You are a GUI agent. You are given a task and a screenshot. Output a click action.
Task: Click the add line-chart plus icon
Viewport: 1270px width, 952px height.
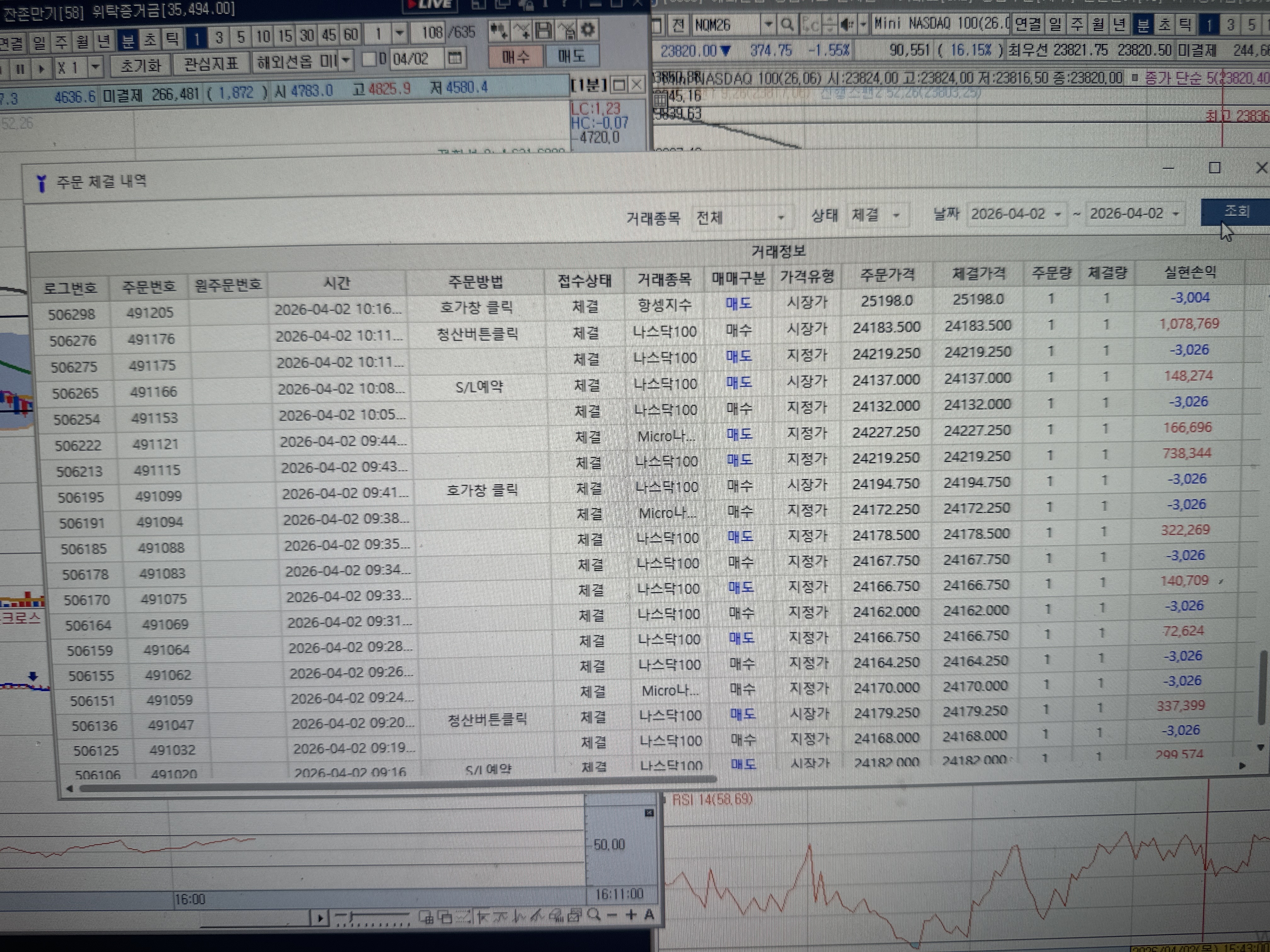click(521, 31)
